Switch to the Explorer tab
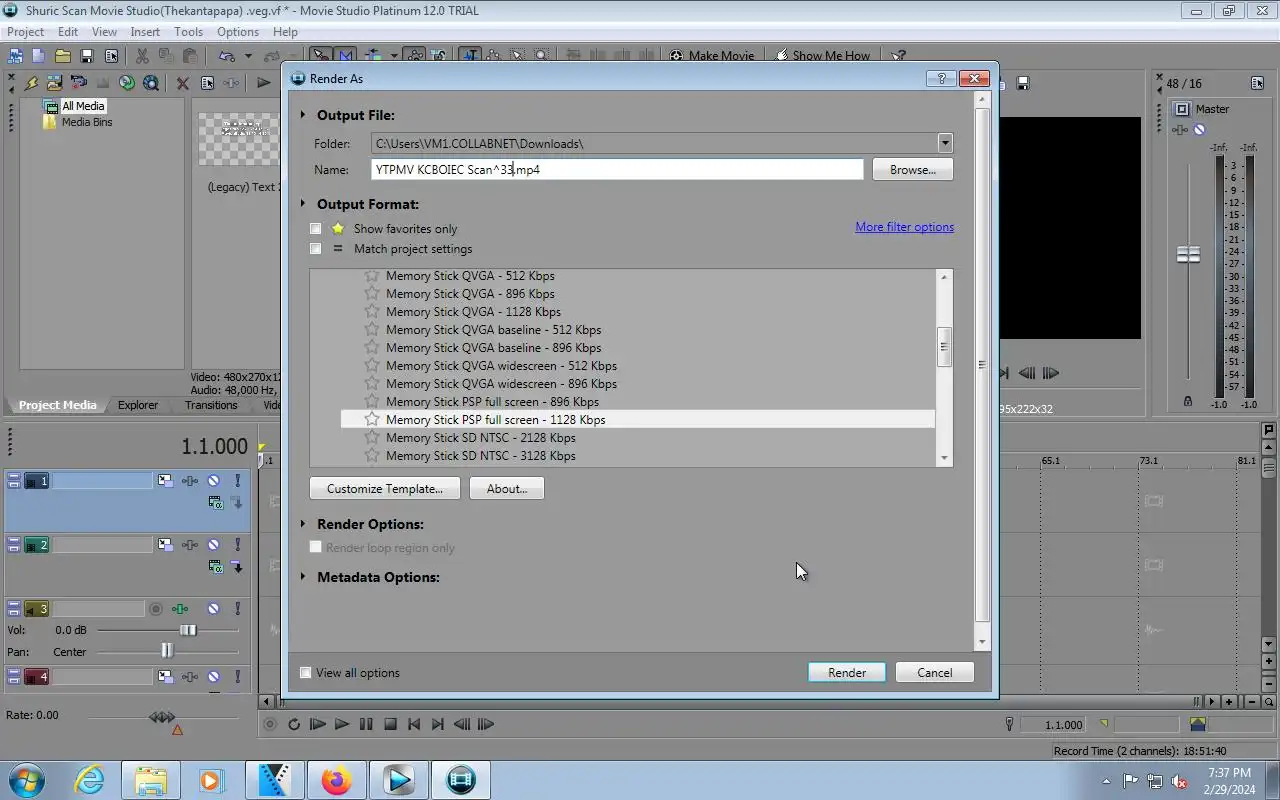Viewport: 1280px width, 800px height. coord(138,405)
